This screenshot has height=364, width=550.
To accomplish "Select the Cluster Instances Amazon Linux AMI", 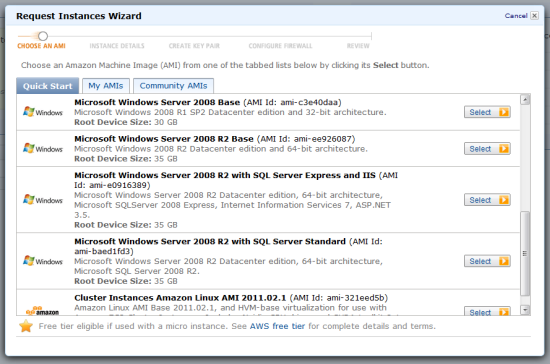I will coord(487,311).
